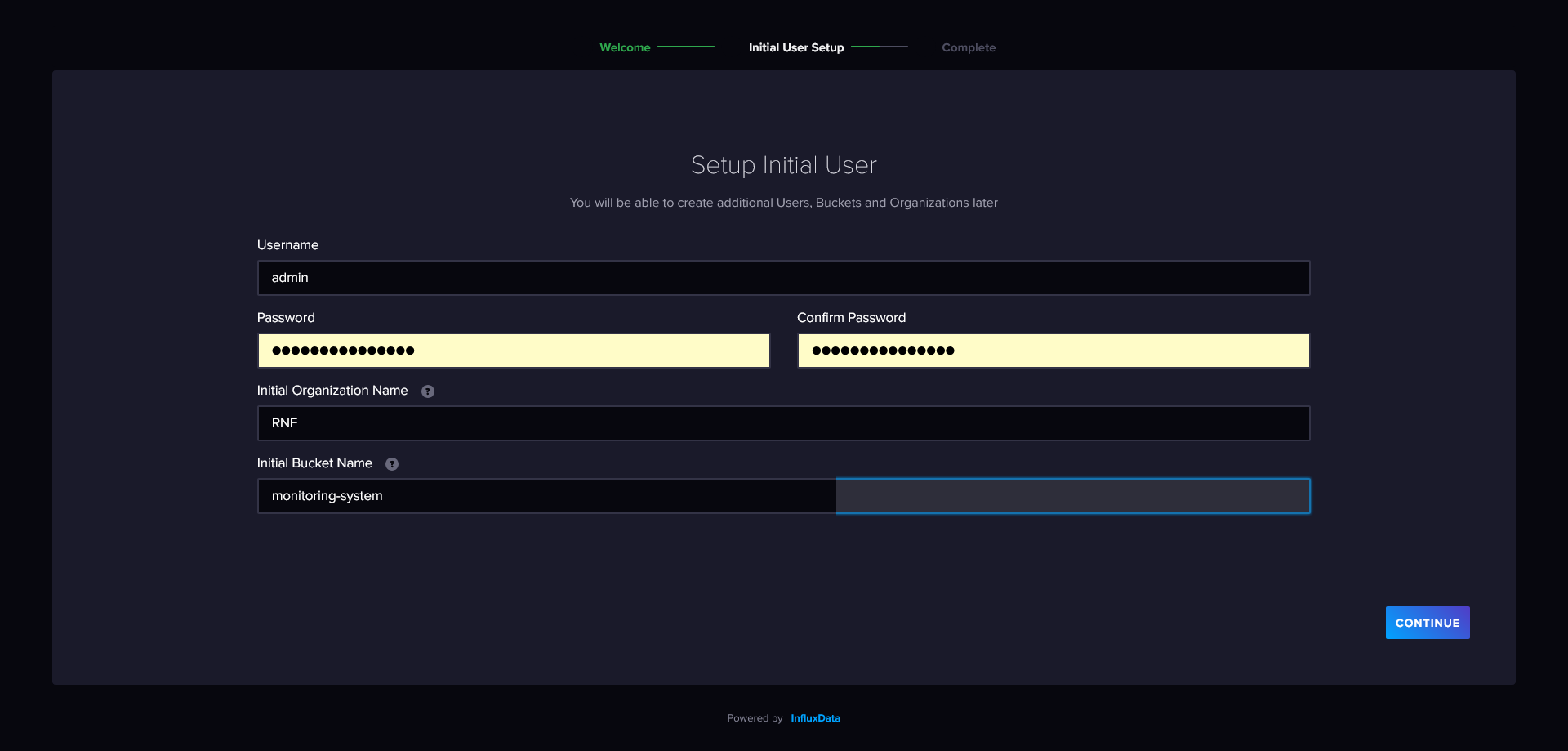Go to the Welcome step
1568x751 pixels.
(625, 47)
